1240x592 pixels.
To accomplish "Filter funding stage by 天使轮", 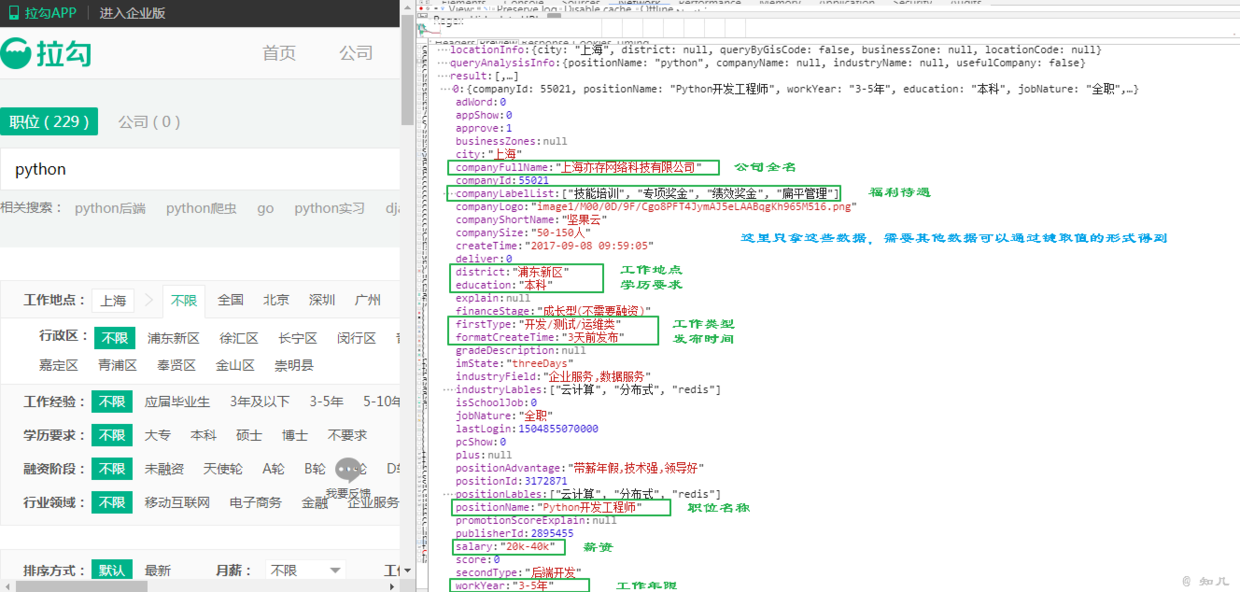I will tap(223, 469).
